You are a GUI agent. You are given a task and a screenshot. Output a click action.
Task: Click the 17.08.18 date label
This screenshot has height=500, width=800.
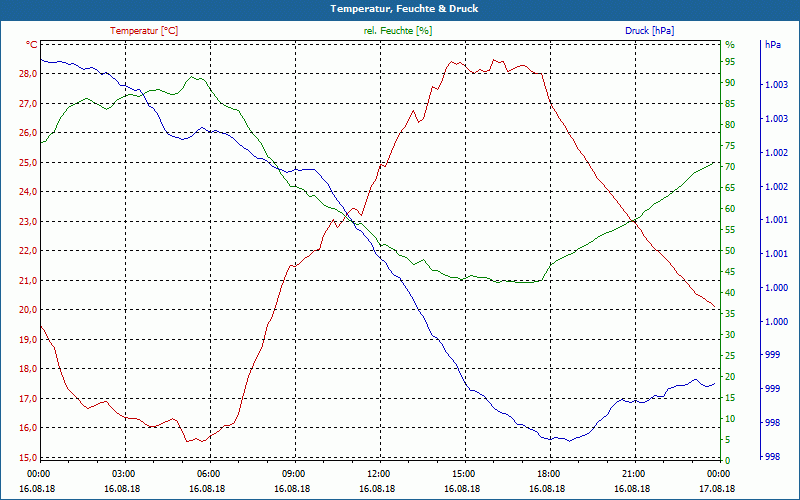tap(717, 488)
